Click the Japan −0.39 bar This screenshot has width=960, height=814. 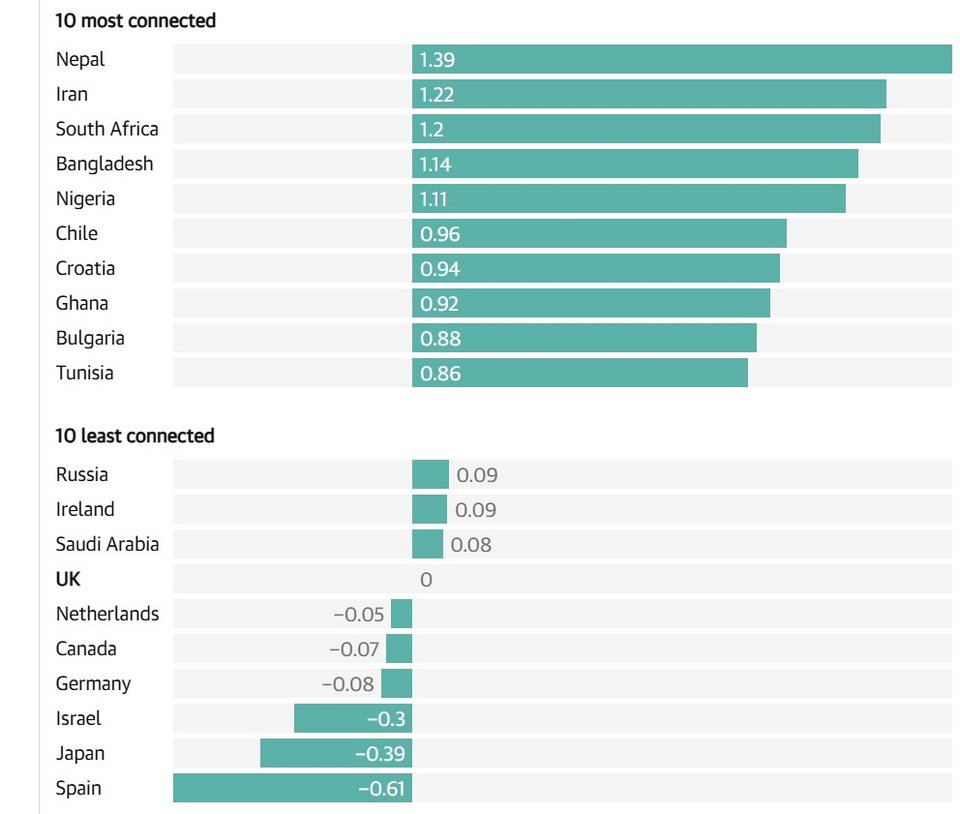[336, 753]
